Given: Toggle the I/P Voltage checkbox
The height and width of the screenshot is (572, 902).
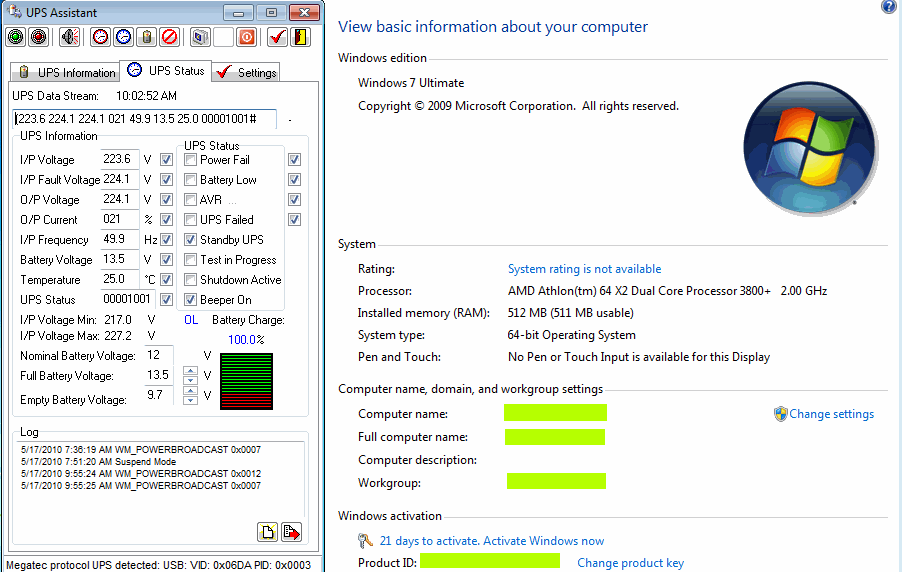Looking at the screenshot, I should (166, 159).
